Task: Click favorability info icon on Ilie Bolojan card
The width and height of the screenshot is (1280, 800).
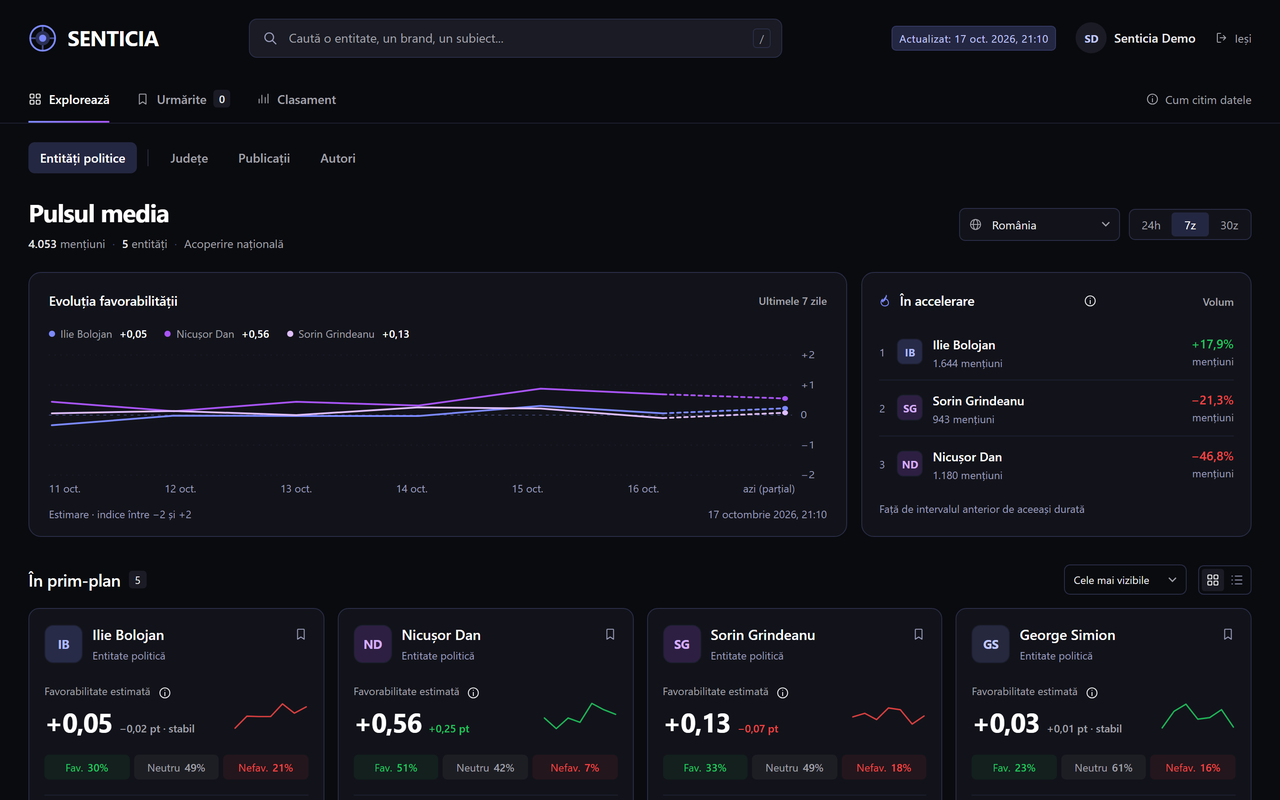Action: [x=165, y=693]
